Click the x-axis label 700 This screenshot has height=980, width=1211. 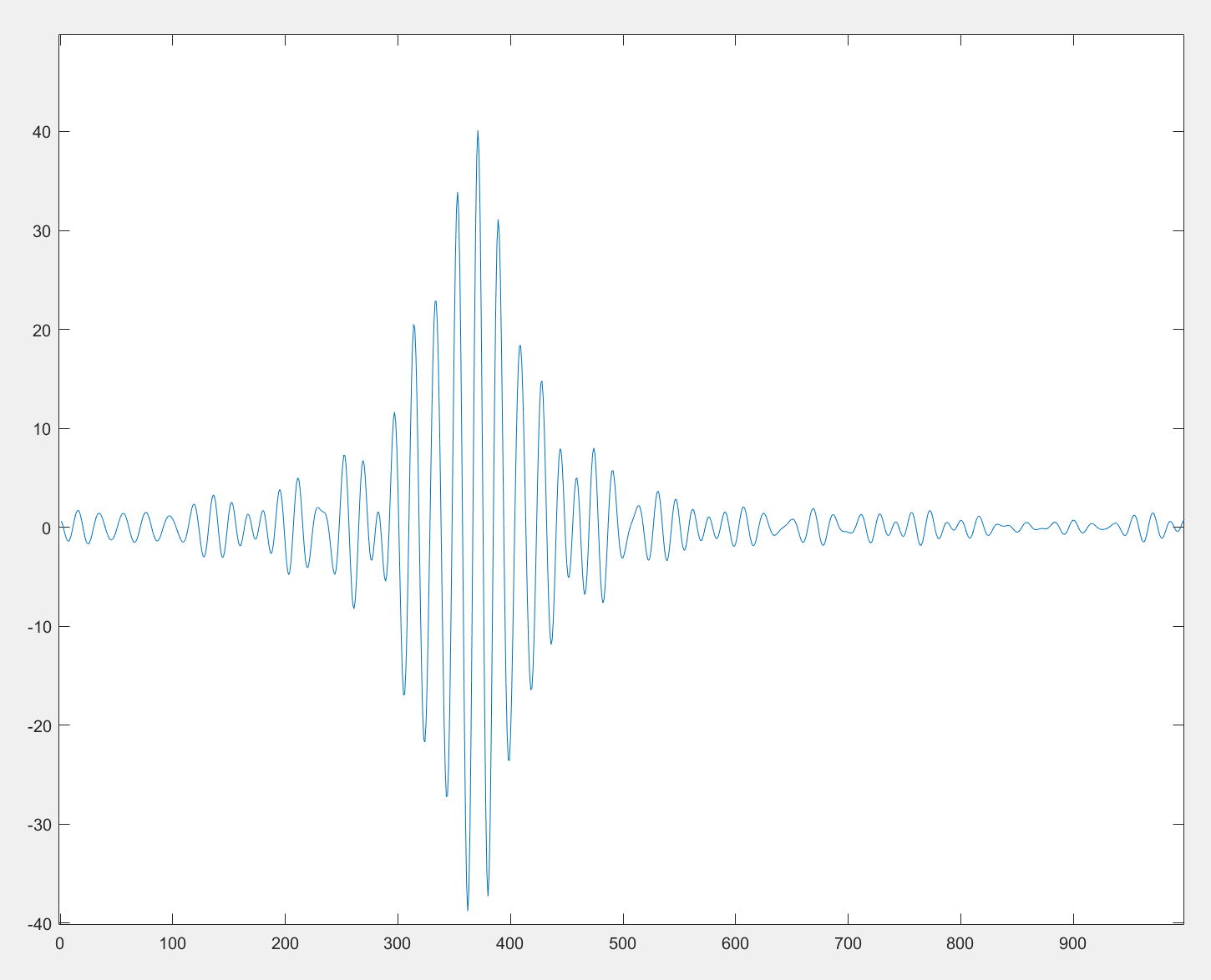[x=848, y=944]
